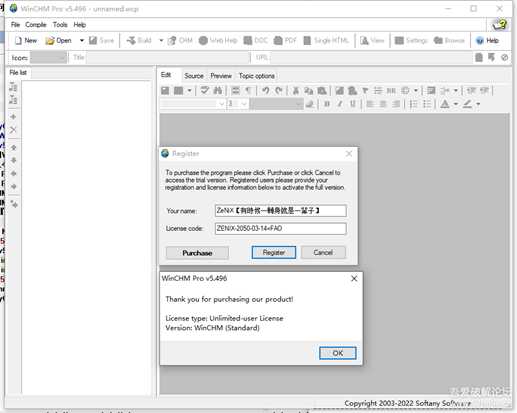Toggle Underline formatting in editor toolbar
The image size is (517, 413).
pos(352,104)
